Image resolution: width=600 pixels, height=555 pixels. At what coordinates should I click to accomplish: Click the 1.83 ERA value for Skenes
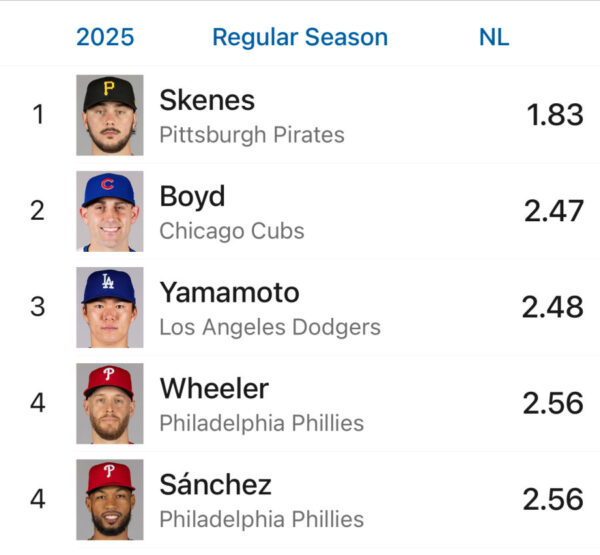pos(555,114)
